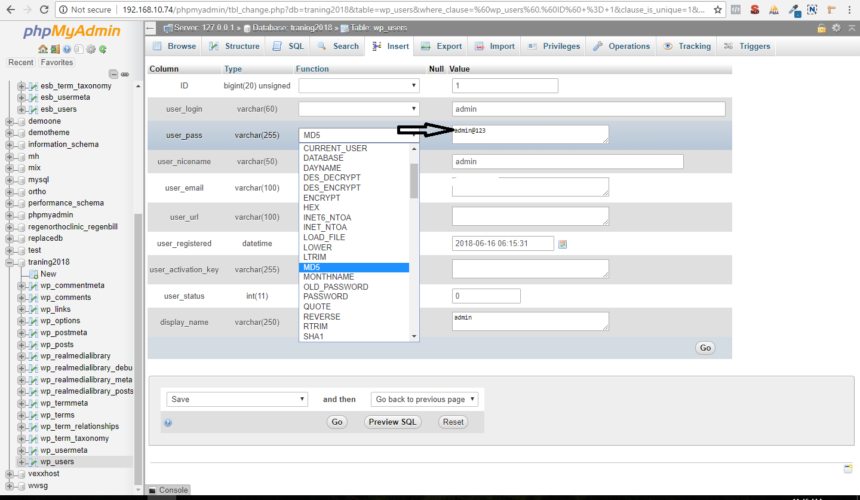Image resolution: width=860 pixels, height=500 pixels.
Task: Click the Reset button
Action: (453, 422)
